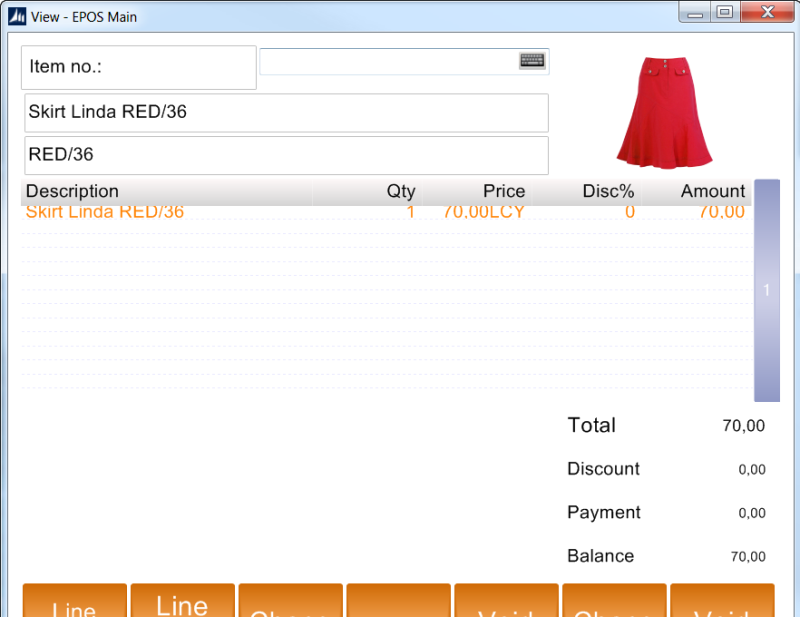Click the Item no.: label box

139,67
